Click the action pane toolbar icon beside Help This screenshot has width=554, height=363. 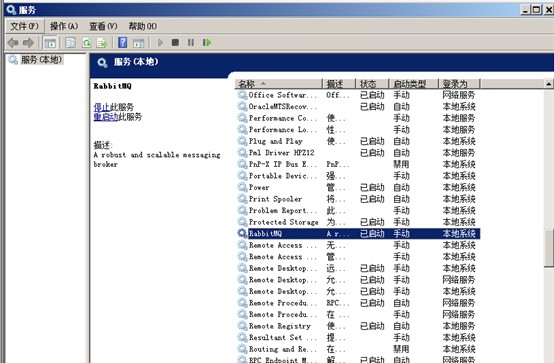138,43
